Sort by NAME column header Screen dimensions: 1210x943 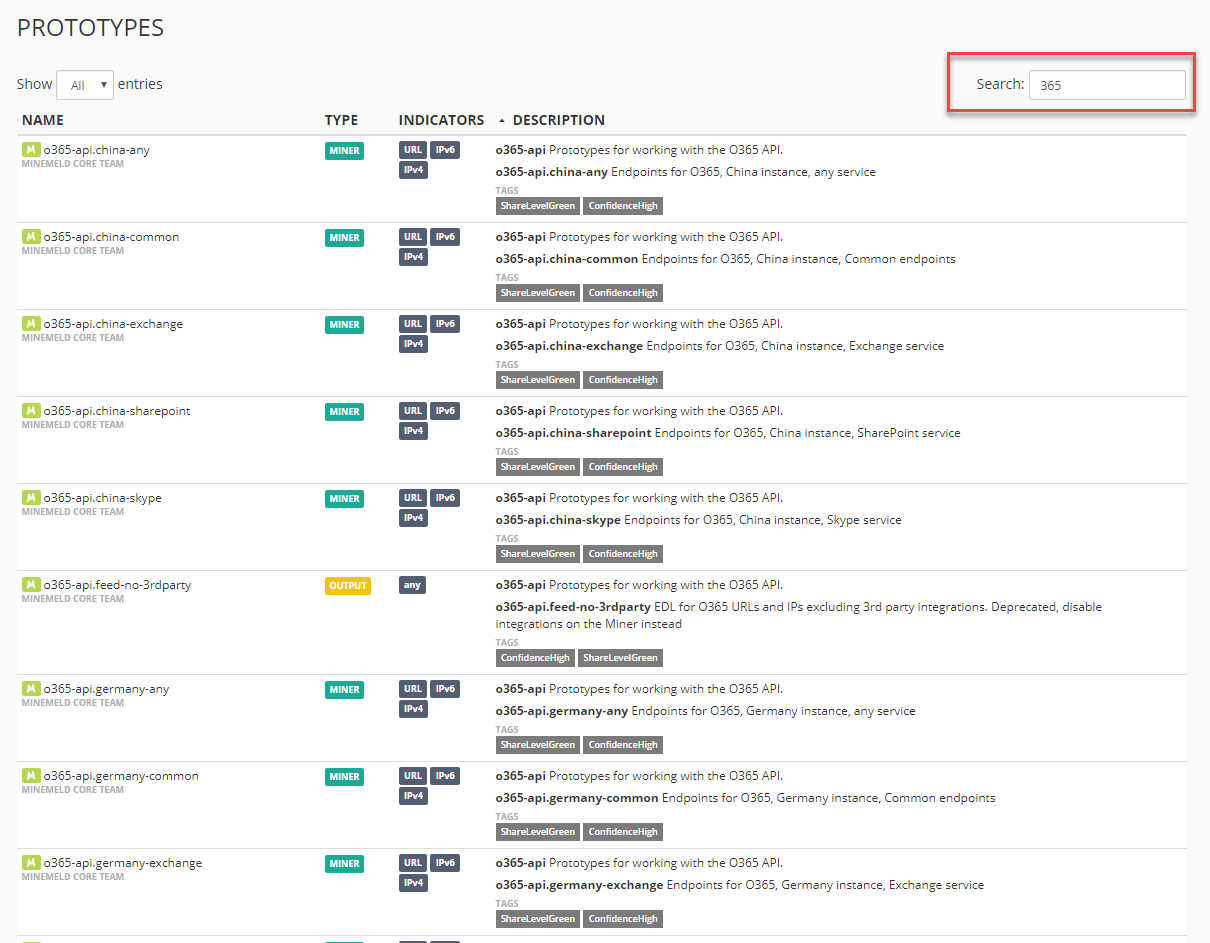point(43,120)
